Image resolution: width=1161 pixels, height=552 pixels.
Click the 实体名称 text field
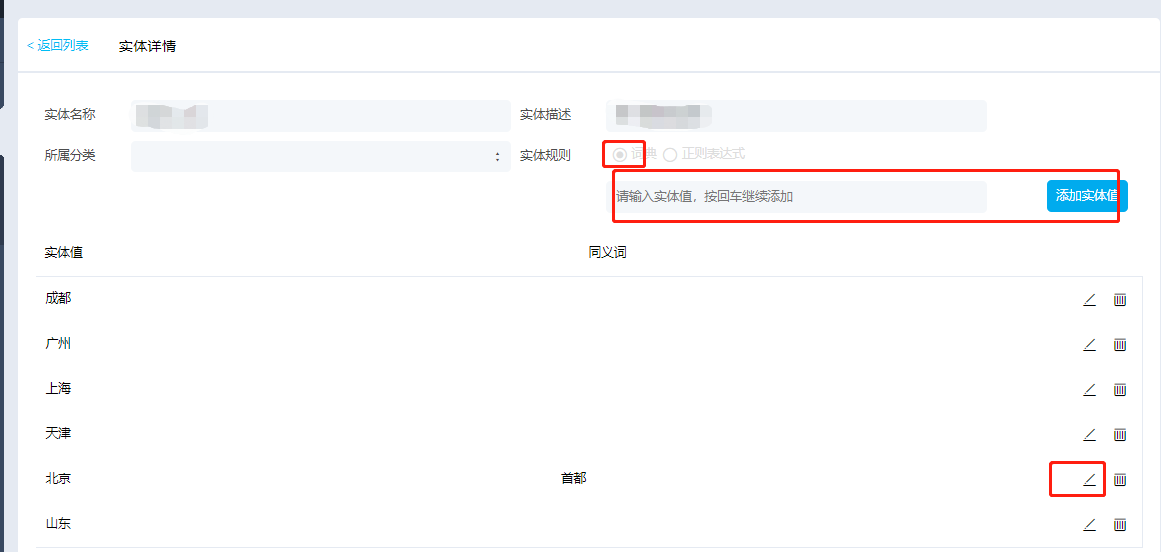320,115
